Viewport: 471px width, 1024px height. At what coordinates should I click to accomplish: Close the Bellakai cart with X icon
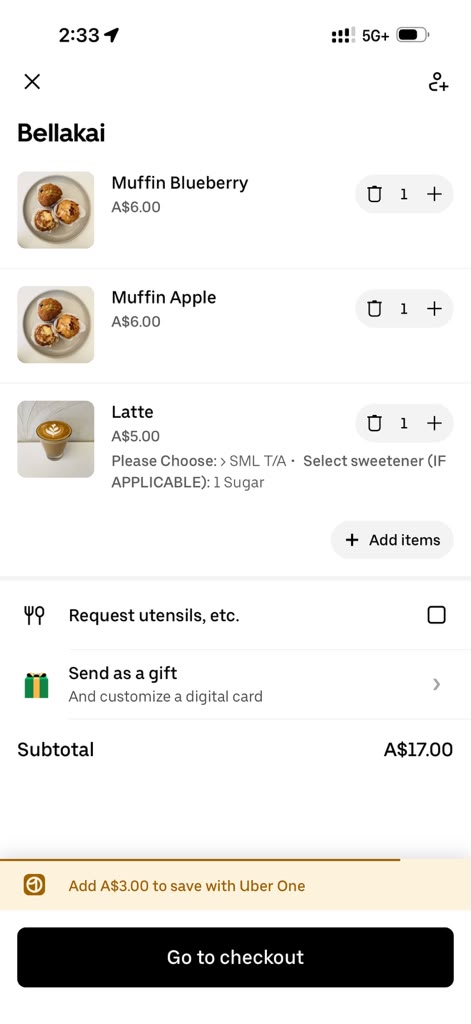click(32, 82)
